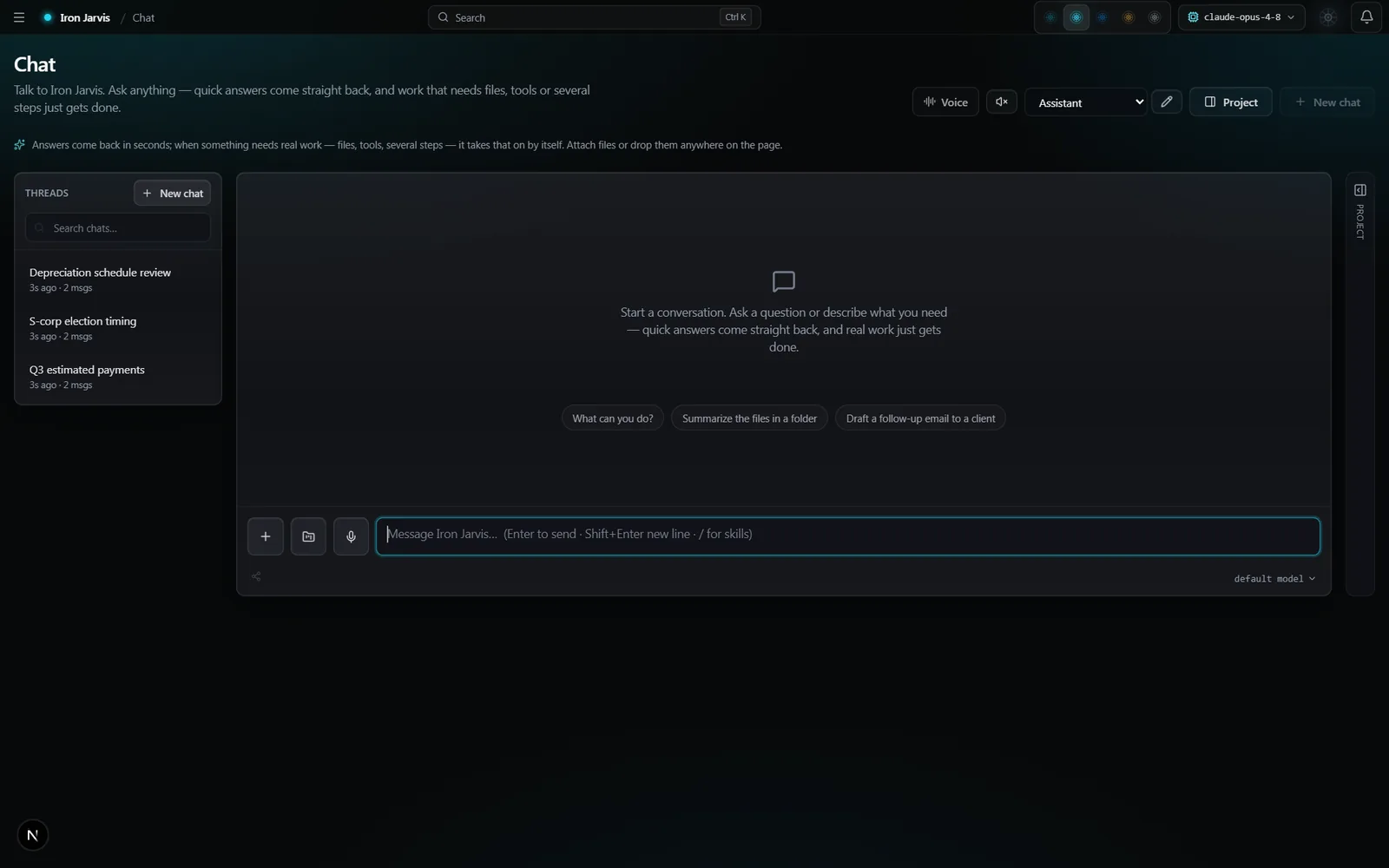
Task: Click the top Search bar
Action: 594,17
